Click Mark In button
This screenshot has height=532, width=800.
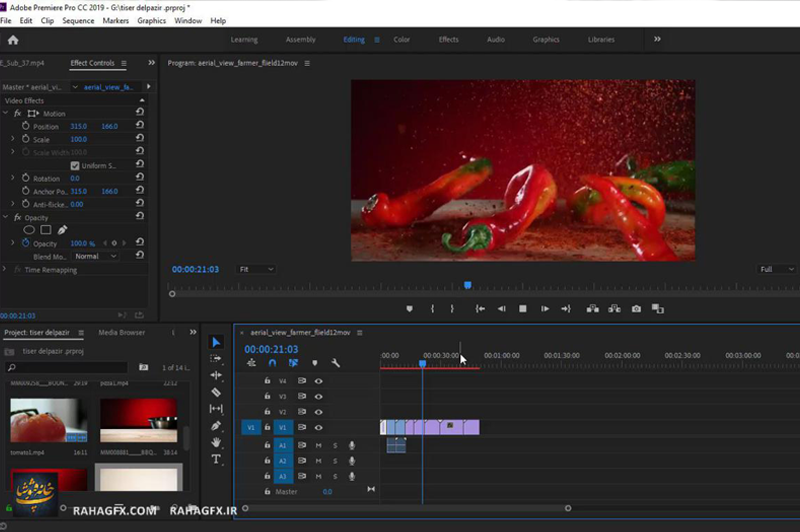click(x=432, y=309)
